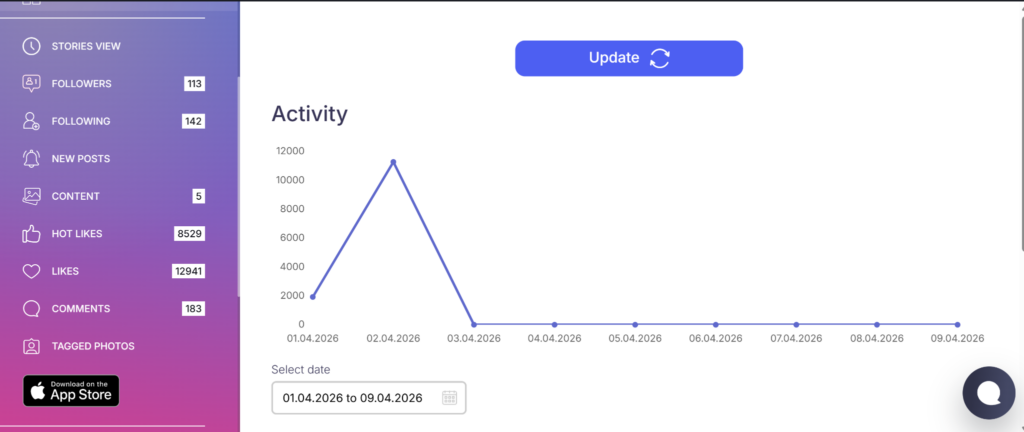Open the chat support bubble

coord(988,394)
